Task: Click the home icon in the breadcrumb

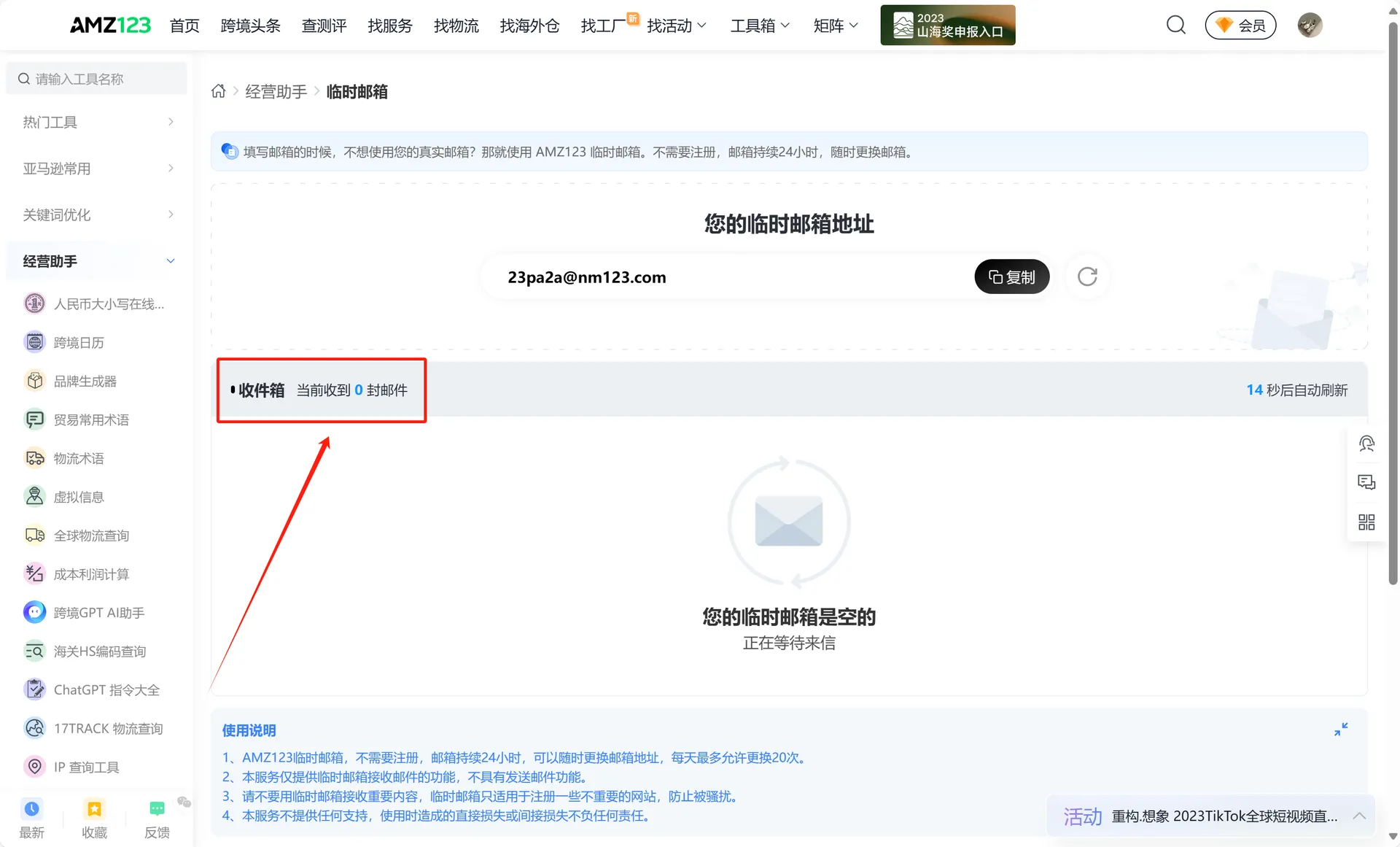Action: point(218,91)
